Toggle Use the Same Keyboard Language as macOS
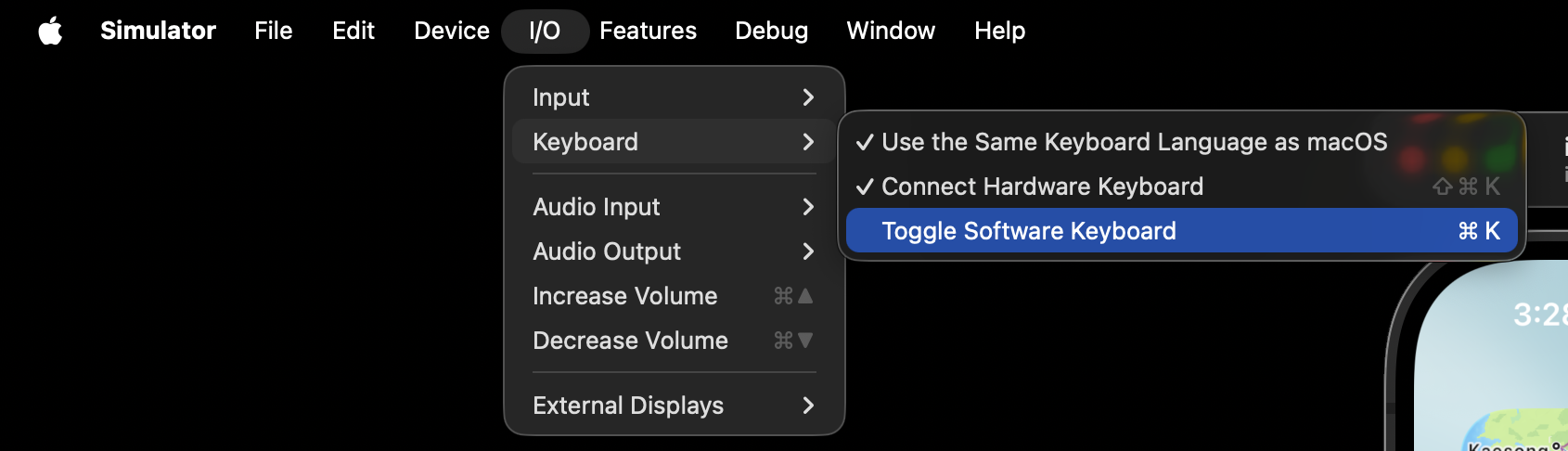 pyautogui.click(x=1134, y=142)
